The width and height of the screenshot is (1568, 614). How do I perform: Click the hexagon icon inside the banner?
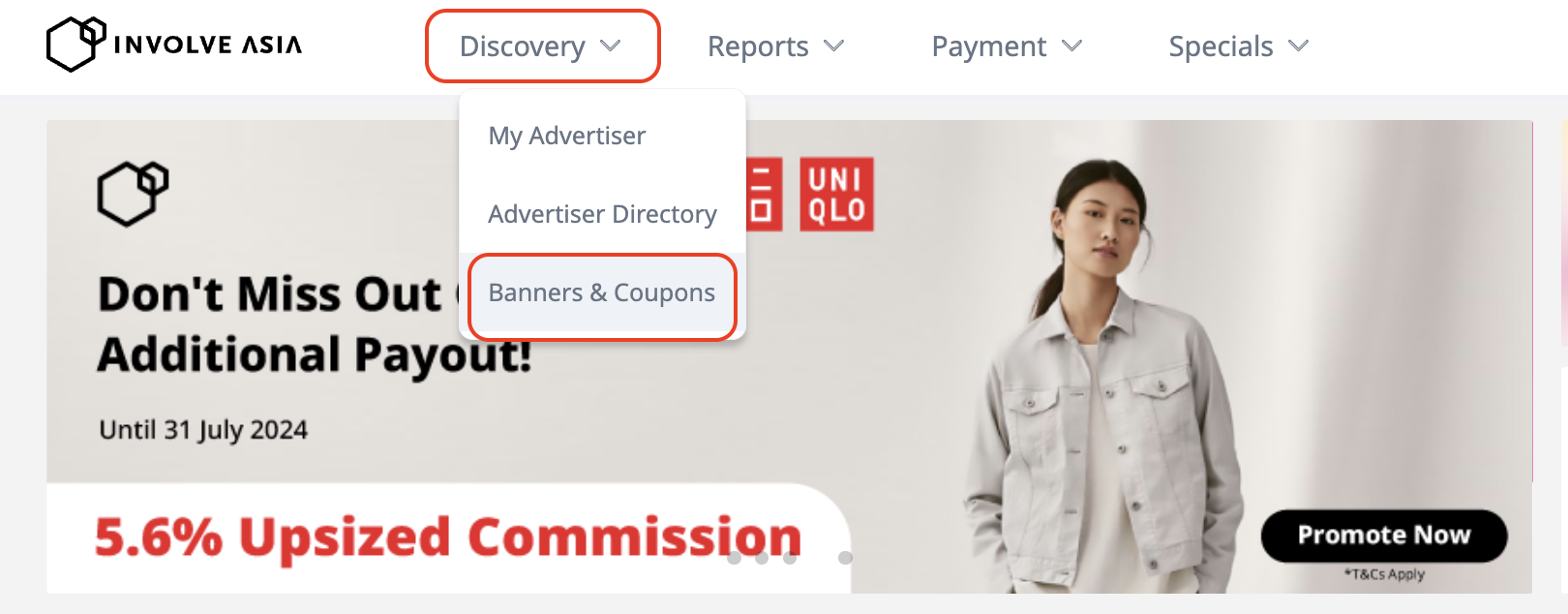pyautogui.click(x=133, y=194)
